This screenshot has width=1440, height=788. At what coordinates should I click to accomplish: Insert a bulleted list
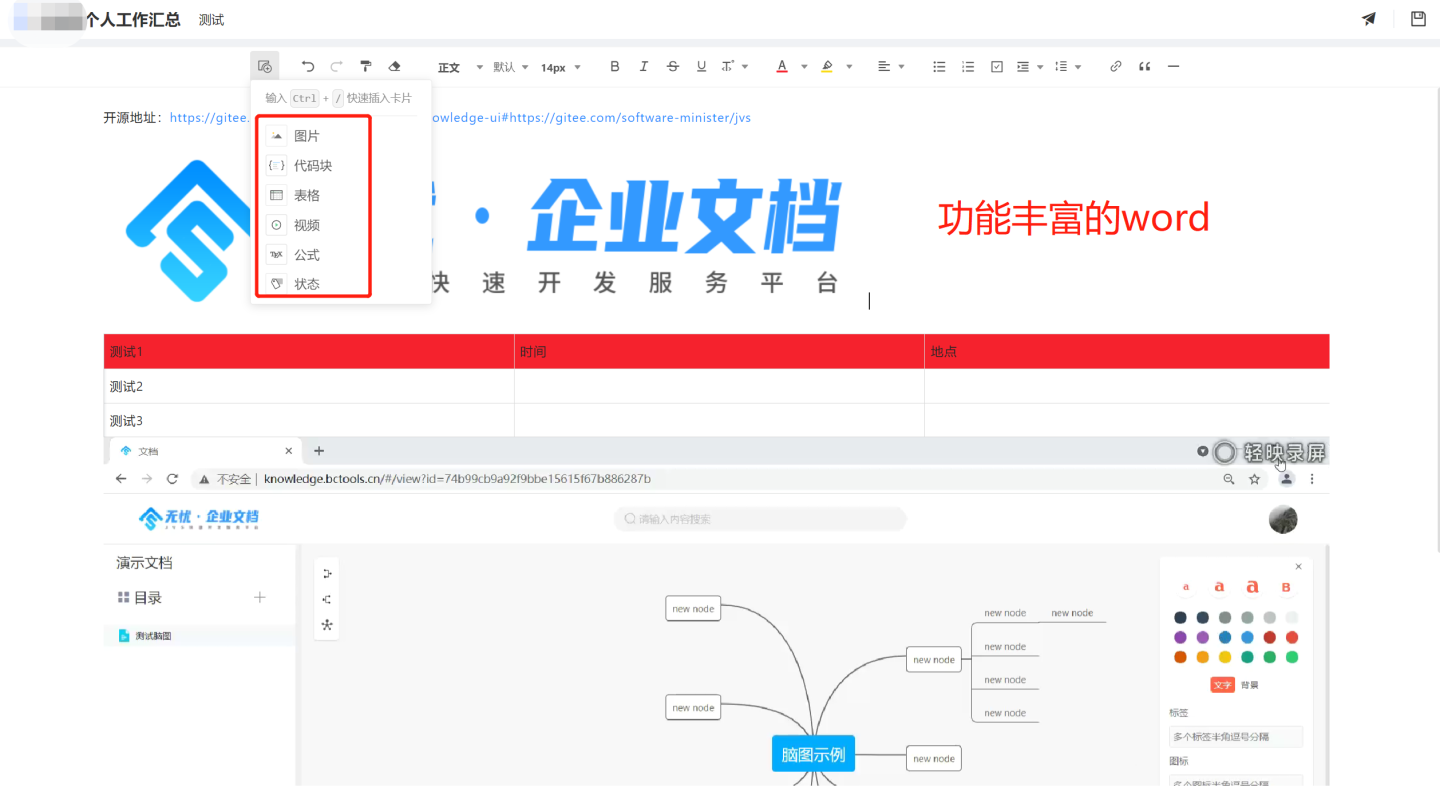click(939, 67)
